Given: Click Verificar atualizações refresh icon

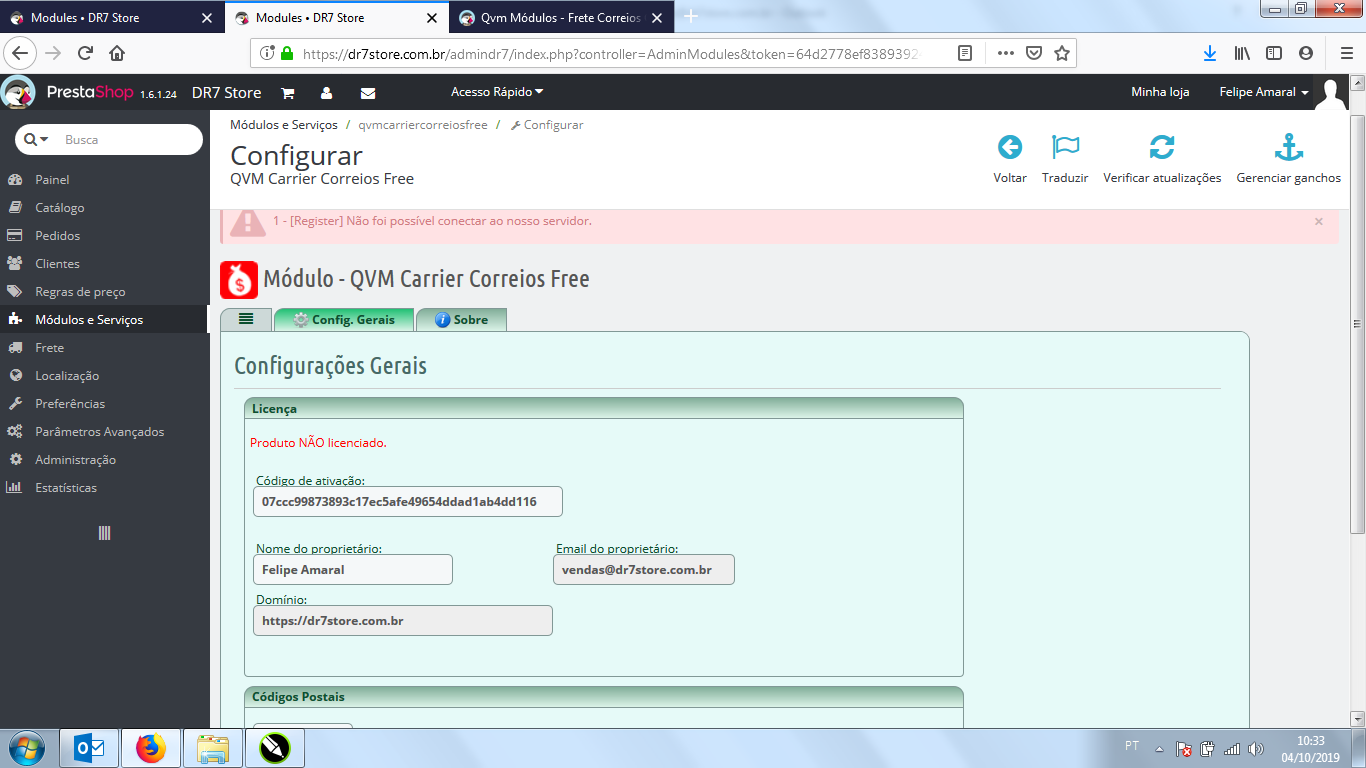Looking at the screenshot, I should [1162, 148].
